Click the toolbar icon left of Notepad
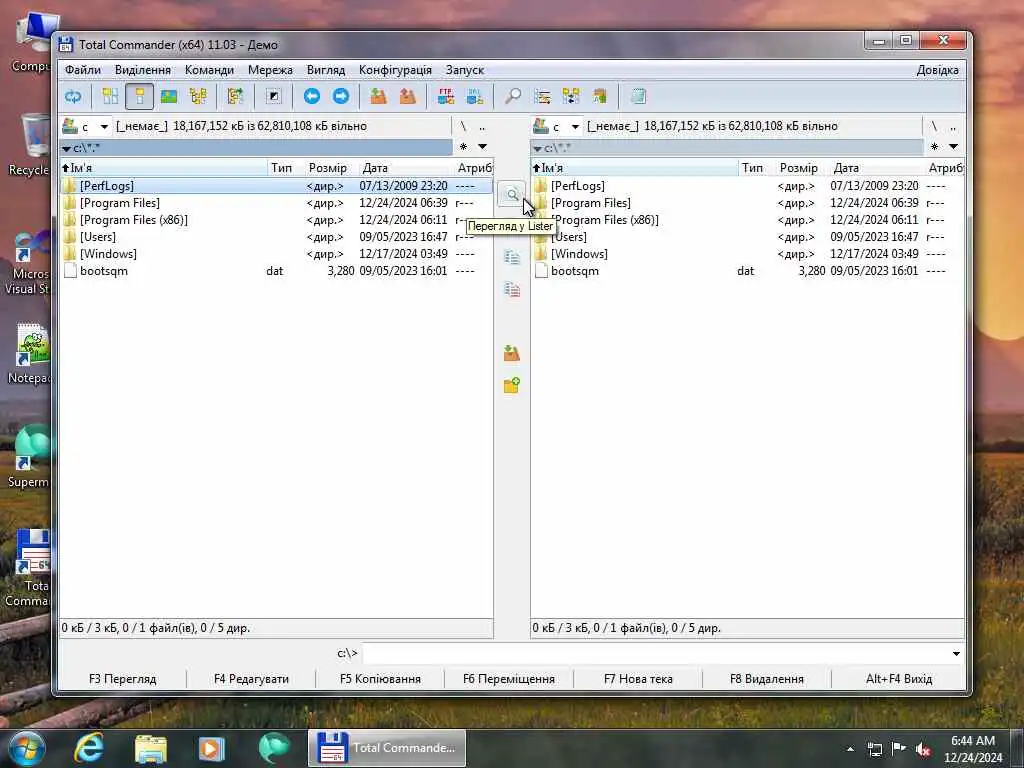 tap(600, 97)
